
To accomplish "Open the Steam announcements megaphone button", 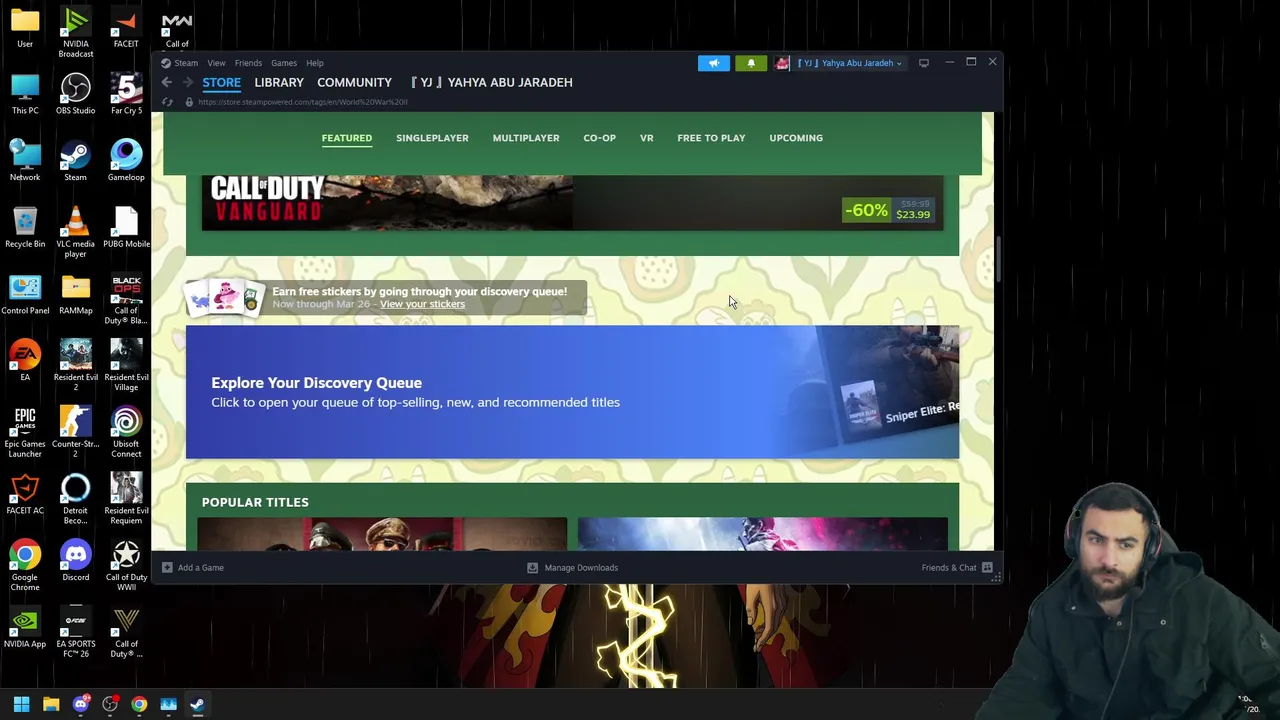I will [714, 63].
